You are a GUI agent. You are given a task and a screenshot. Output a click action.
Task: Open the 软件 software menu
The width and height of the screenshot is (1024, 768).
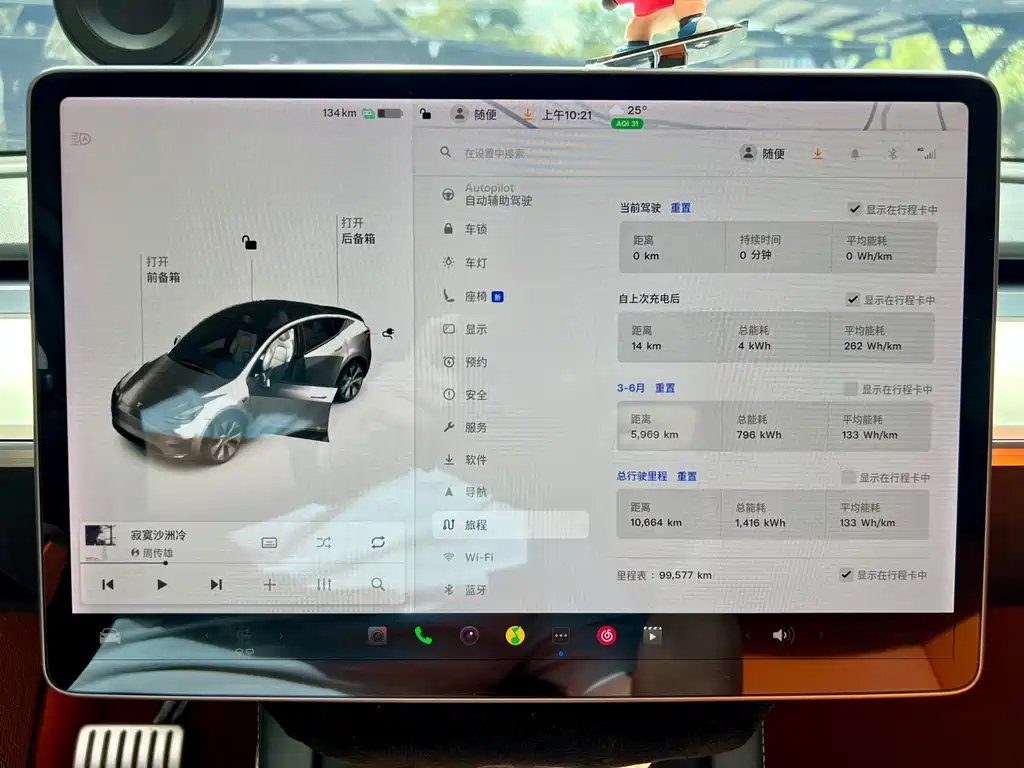466,460
